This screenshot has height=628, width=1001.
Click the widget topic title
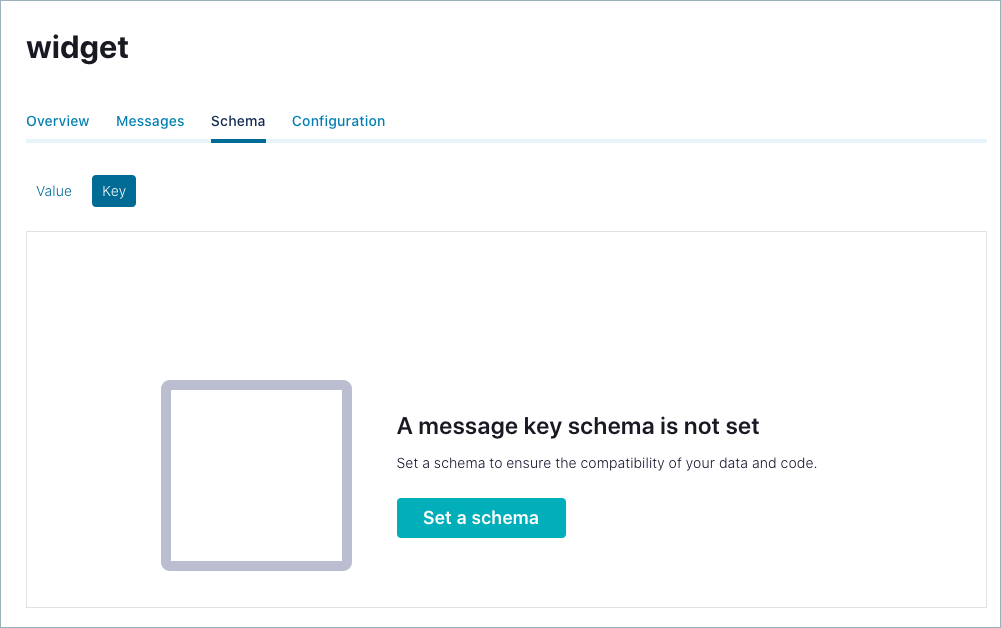click(77, 47)
